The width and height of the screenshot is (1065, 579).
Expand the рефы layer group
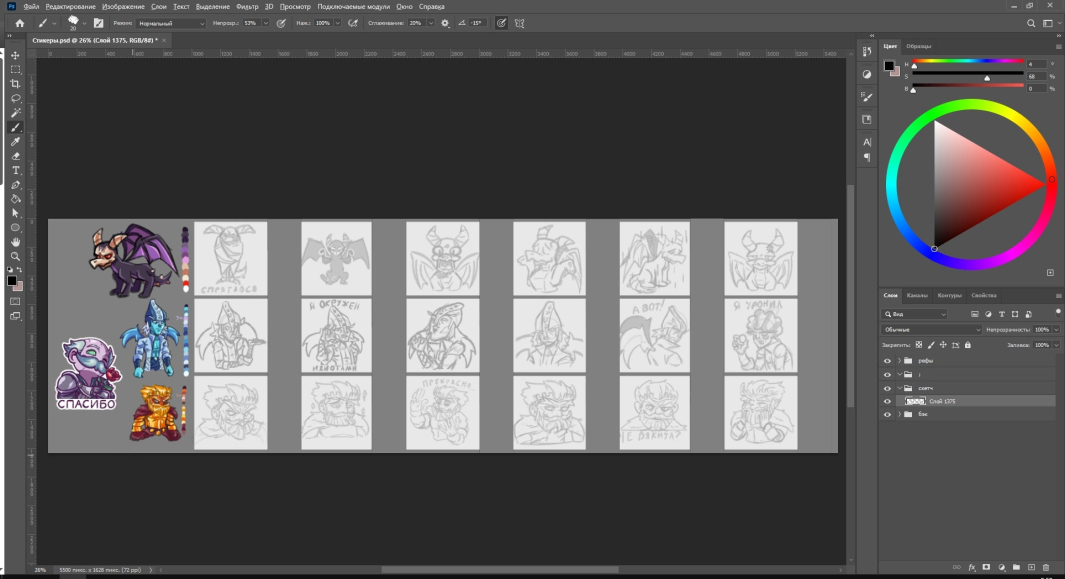(899, 361)
